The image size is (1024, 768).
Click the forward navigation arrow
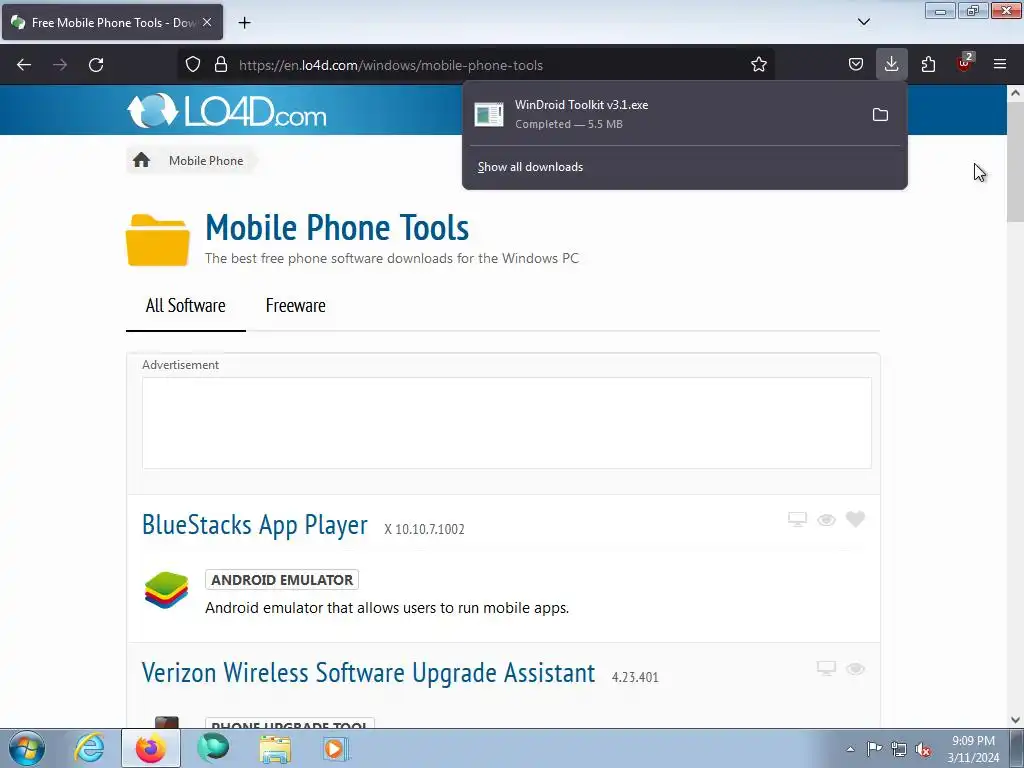[60, 65]
